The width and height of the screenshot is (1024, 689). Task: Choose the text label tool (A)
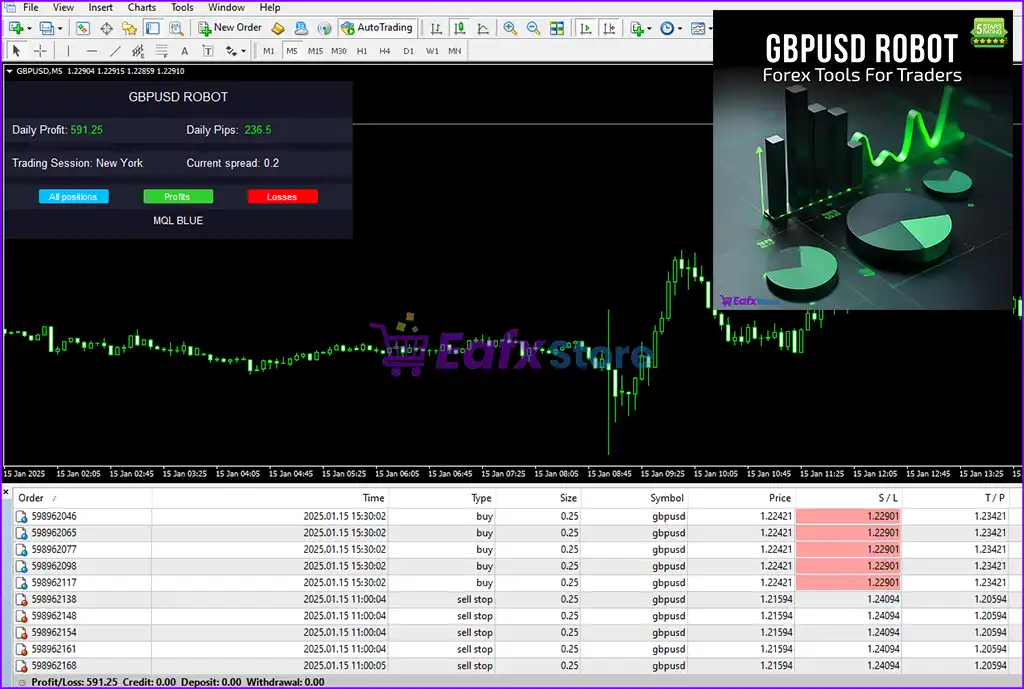coord(184,51)
